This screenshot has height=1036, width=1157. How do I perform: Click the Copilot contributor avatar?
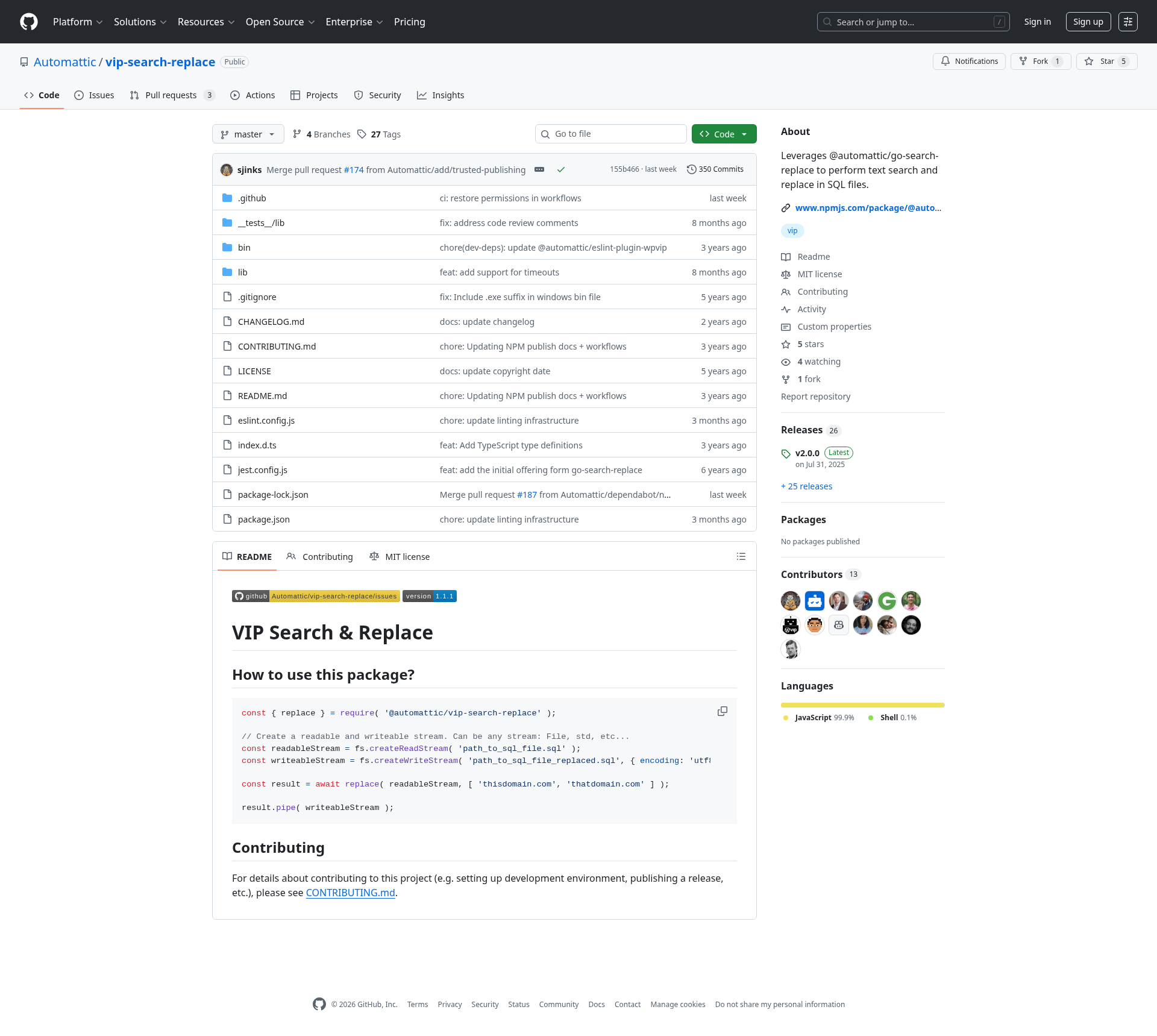839,625
